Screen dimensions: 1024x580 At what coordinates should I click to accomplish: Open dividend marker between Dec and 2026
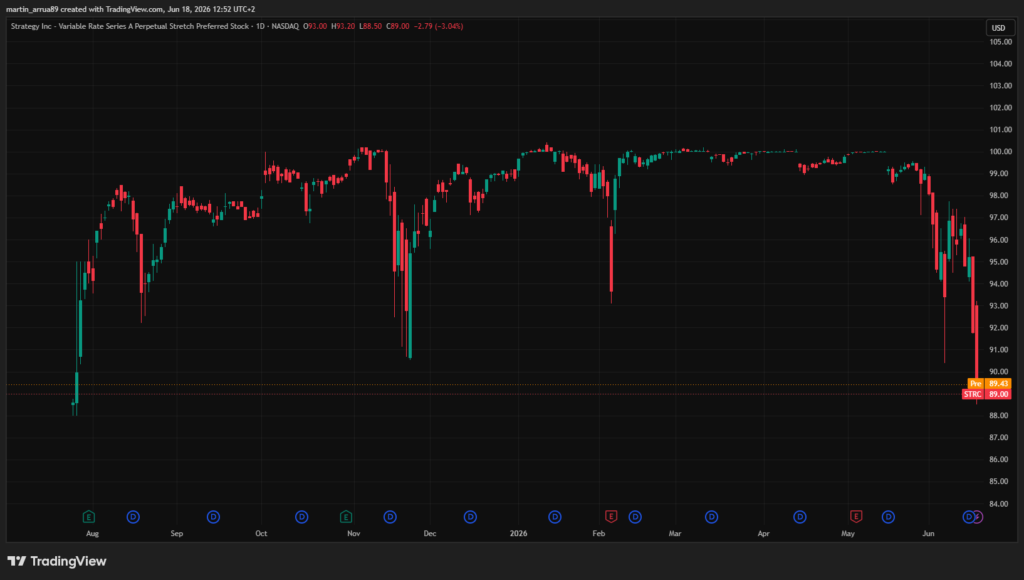[x=470, y=517]
